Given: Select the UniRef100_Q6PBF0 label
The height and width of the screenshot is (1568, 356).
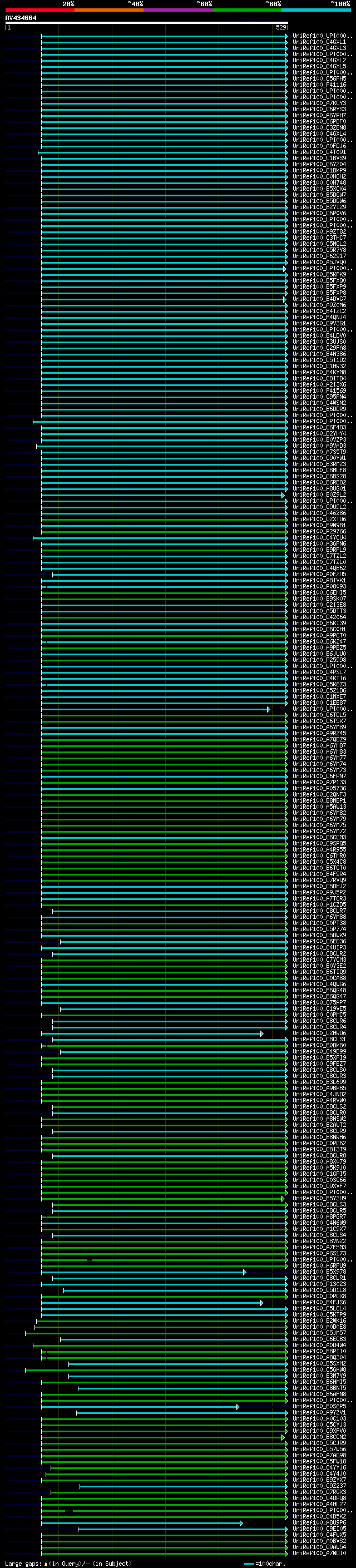Looking at the screenshot, I should tap(319, 122).
